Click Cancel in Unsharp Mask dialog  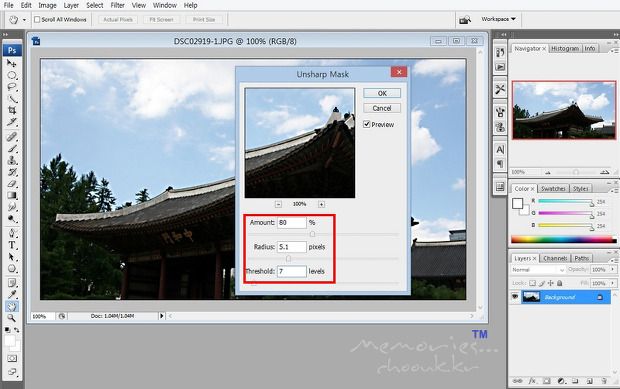tap(382, 108)
